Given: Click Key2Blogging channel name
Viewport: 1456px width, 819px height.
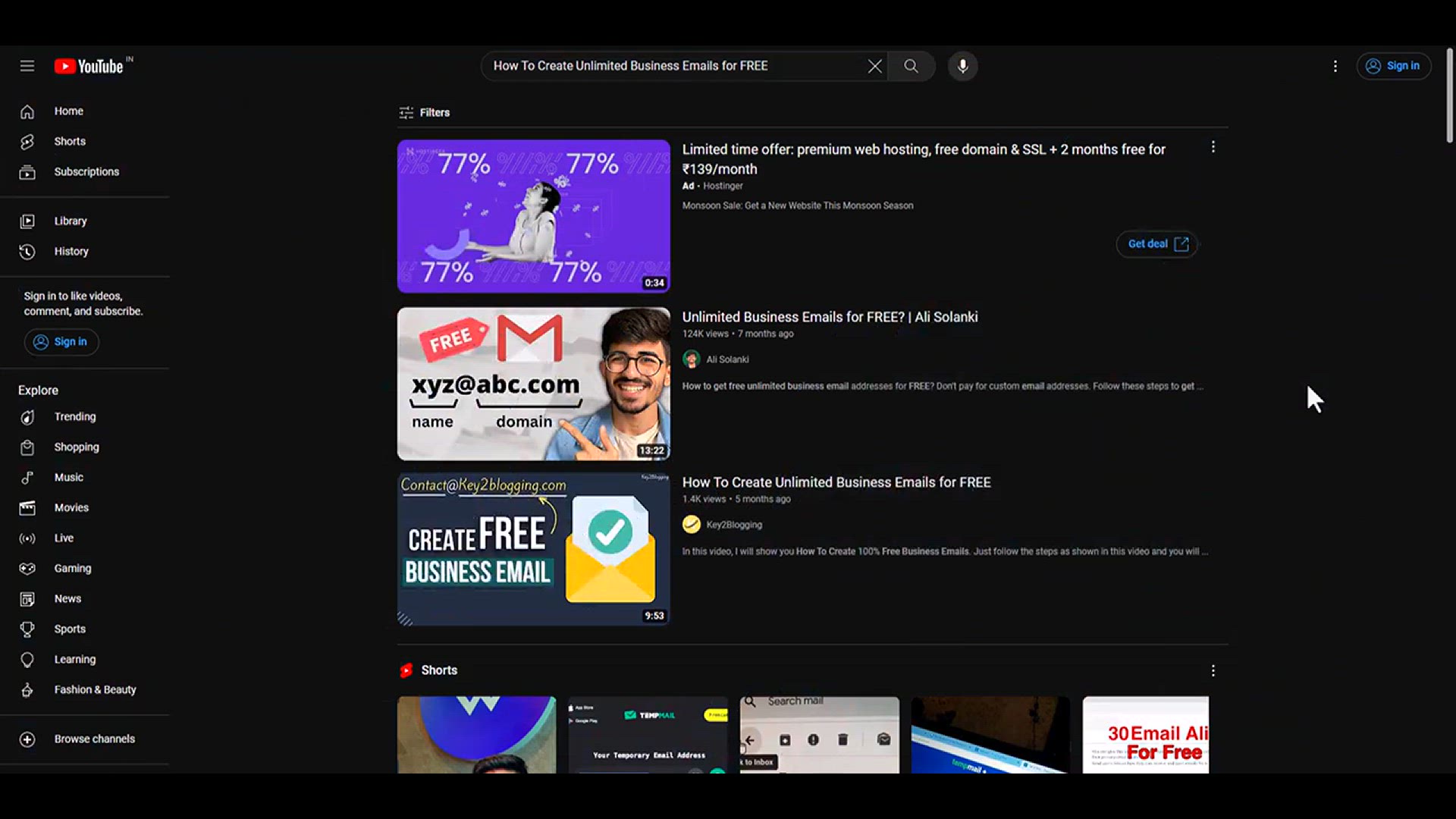Looking at the screenshot, I should 734,525.
